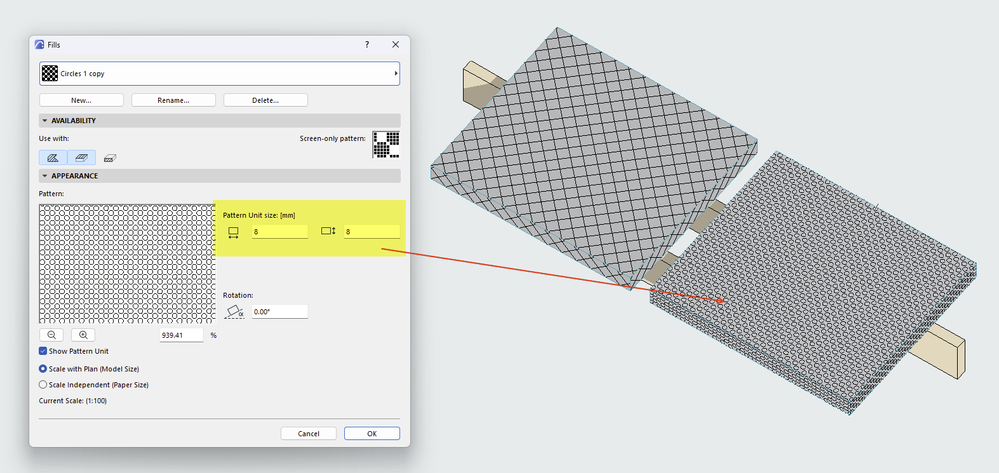Click the Rotation value field
Screen dimensions: 999x473
pos(280,312)
